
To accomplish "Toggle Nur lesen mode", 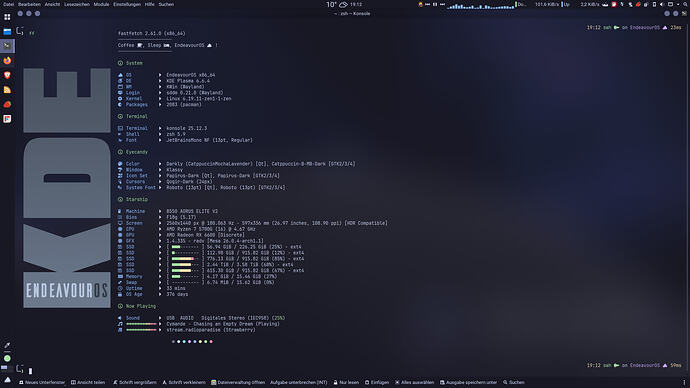I will point(346,382).
